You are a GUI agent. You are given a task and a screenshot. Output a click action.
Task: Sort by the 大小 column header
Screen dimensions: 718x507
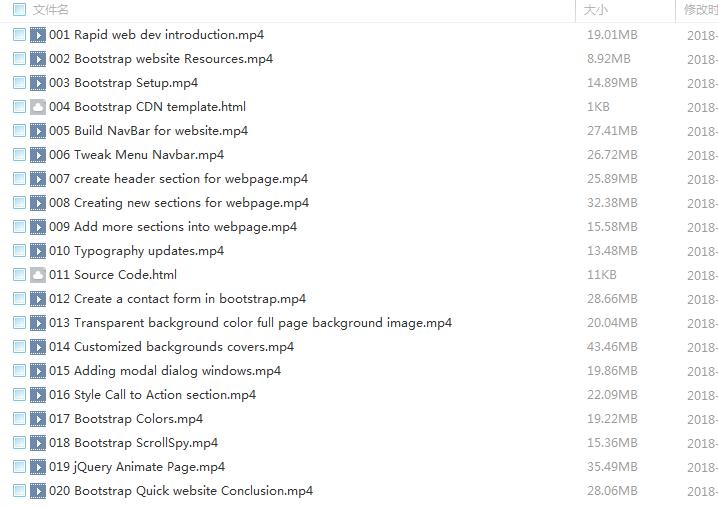coord(596,10)
